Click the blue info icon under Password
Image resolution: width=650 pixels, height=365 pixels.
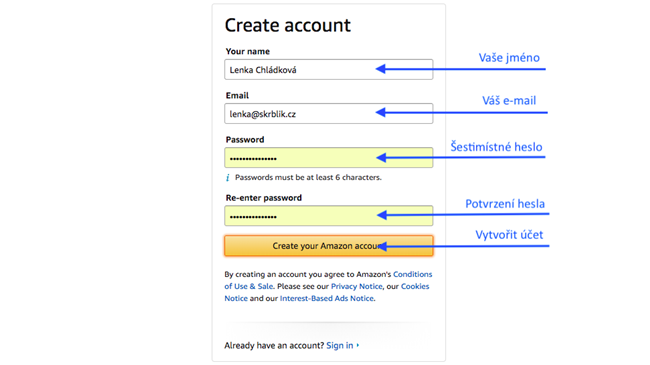(228, 178)
